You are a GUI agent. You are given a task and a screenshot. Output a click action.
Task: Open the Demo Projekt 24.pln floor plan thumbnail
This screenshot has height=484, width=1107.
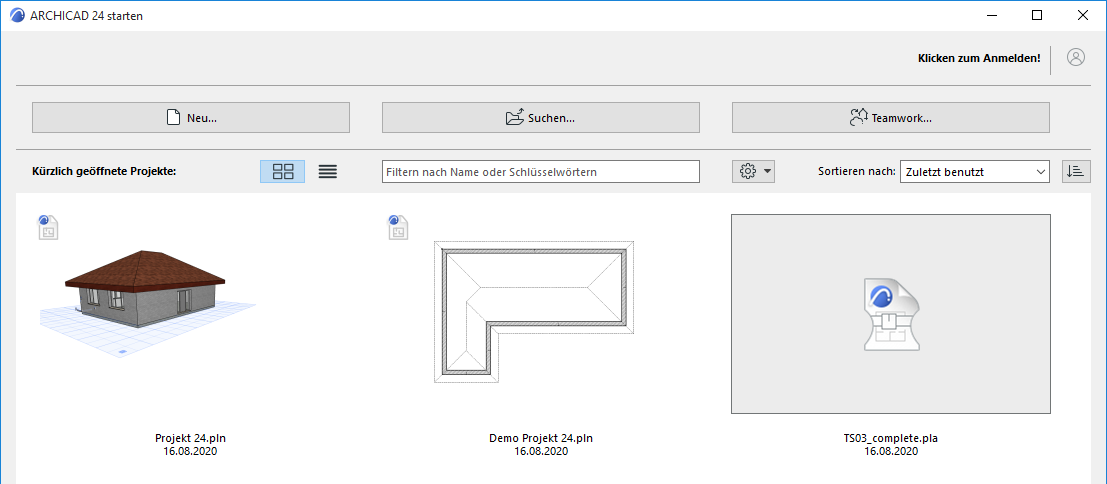(x=534, y=312)
